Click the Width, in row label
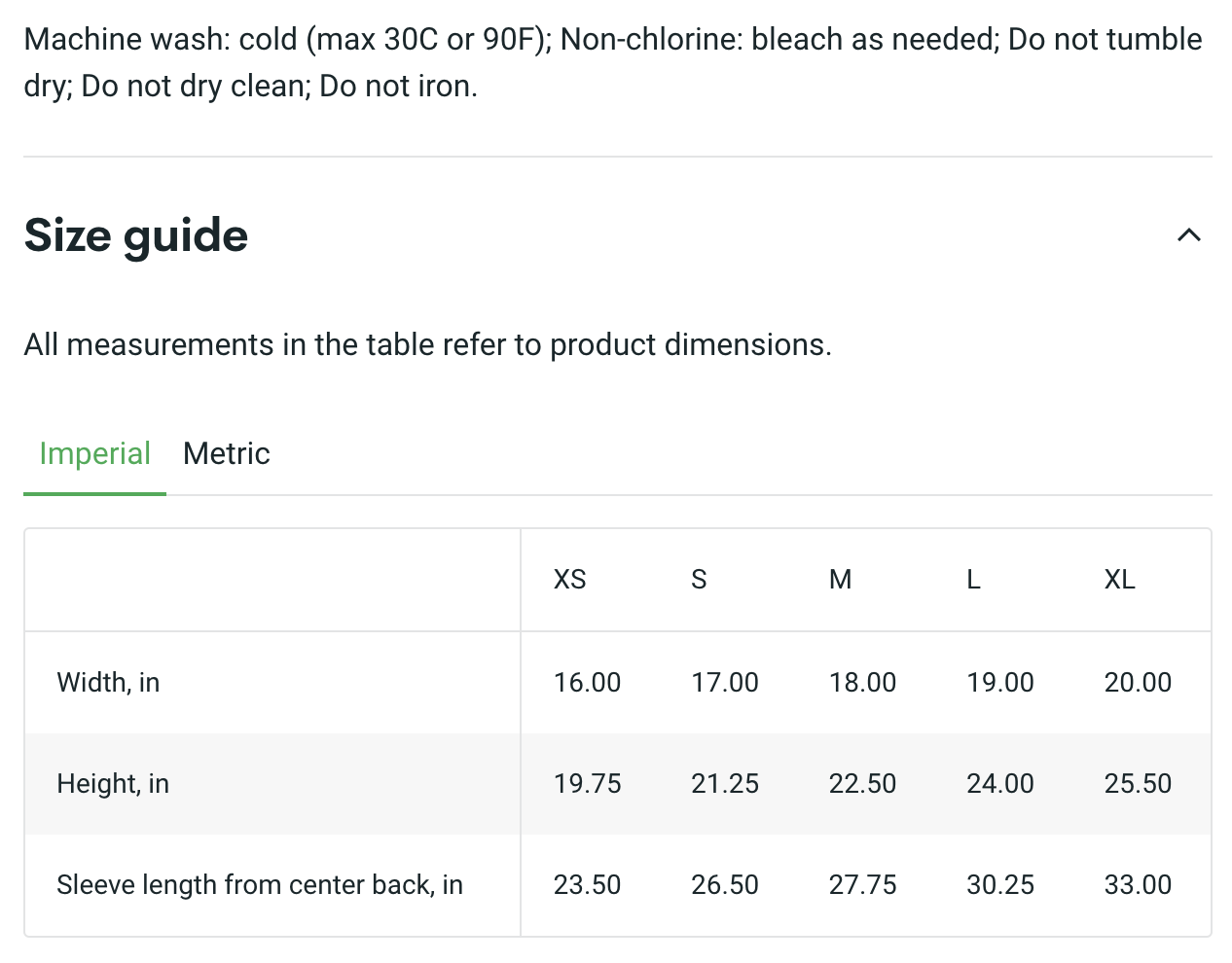 pyautogui.click(x=108, y=683)
